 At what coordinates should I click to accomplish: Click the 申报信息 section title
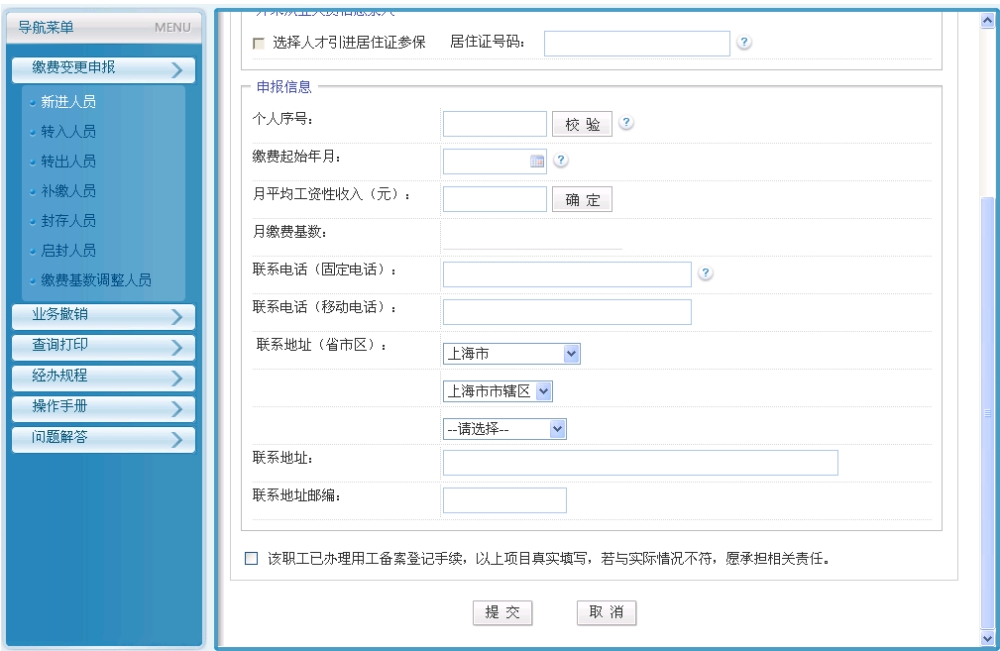coord(284,87)
